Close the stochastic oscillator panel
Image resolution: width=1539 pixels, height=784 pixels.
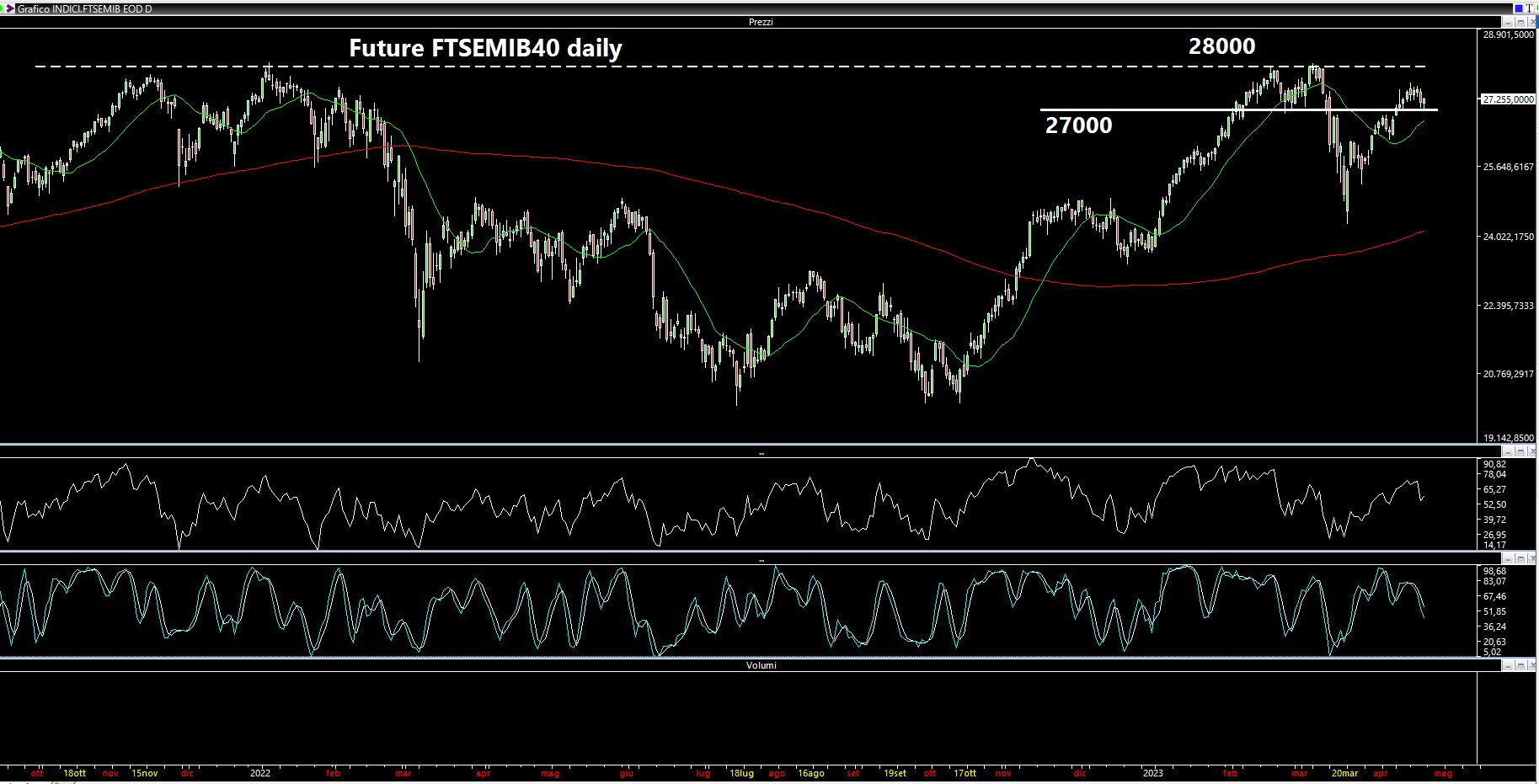coord(1531,558)
